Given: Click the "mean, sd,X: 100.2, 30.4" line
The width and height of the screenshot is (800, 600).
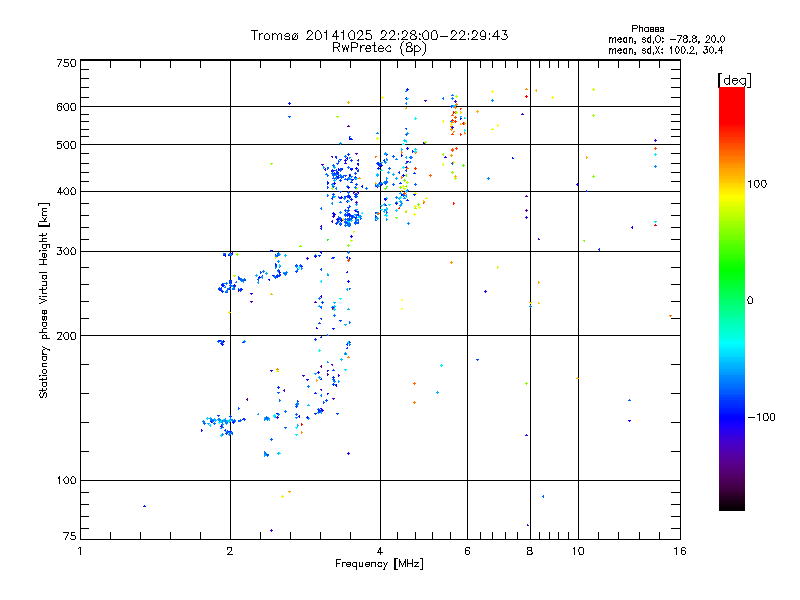Looking at the screenshot, I should (665, 50).
